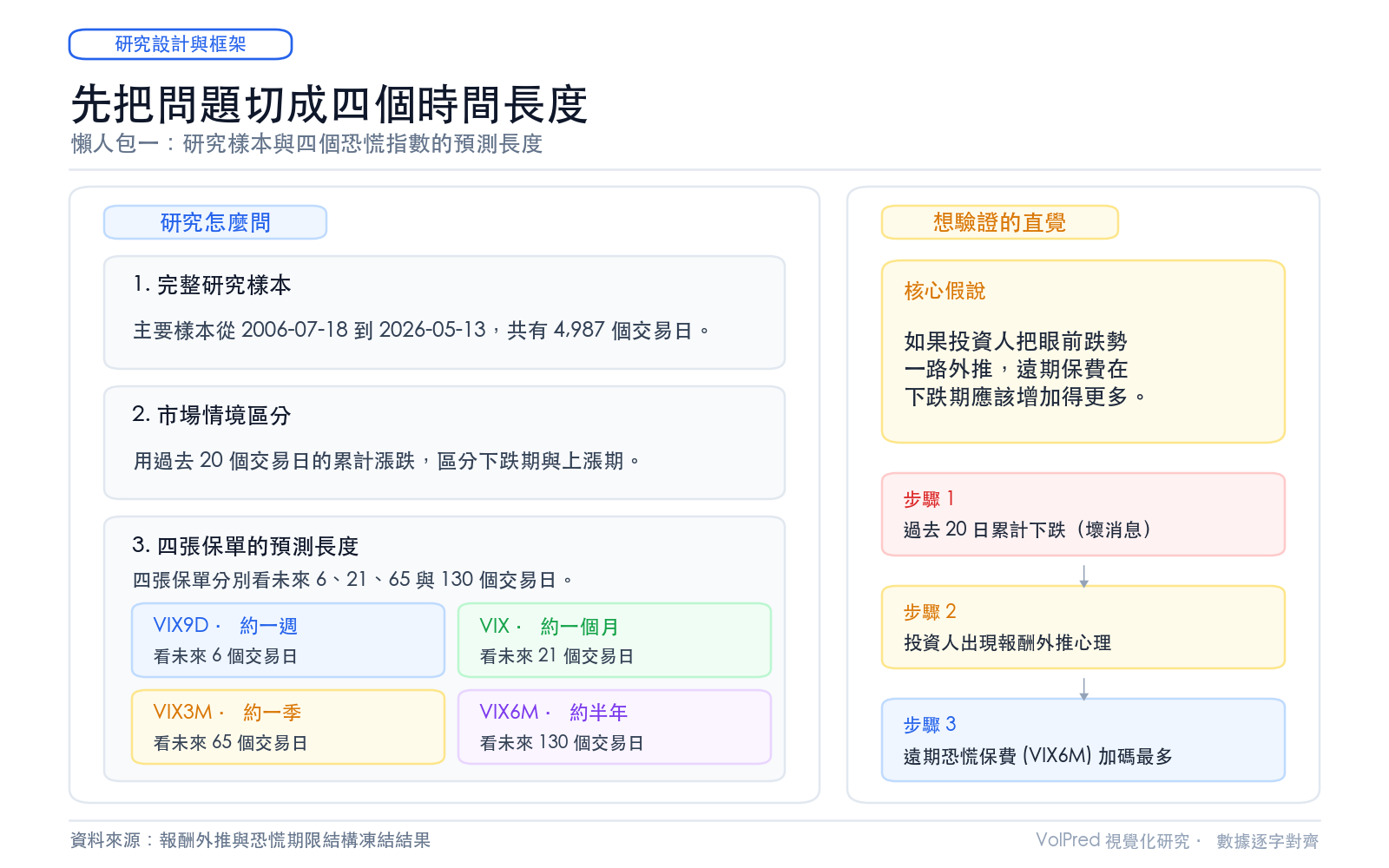Click the 步驟 1 label
Viewport: 1389px width, 868px height.
[929, 499]
